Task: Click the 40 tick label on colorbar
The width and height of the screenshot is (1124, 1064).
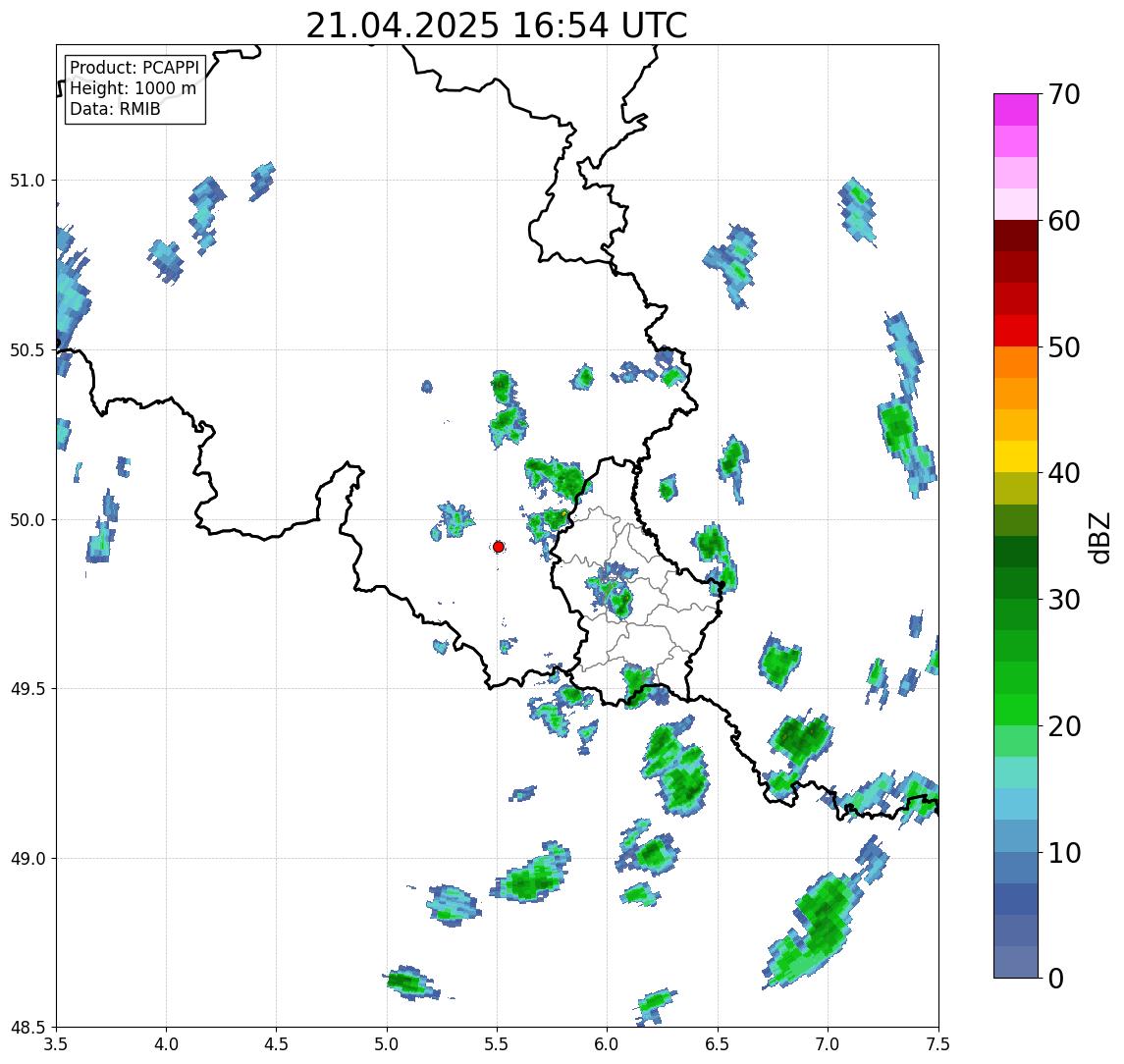Action: [1064, 473]
